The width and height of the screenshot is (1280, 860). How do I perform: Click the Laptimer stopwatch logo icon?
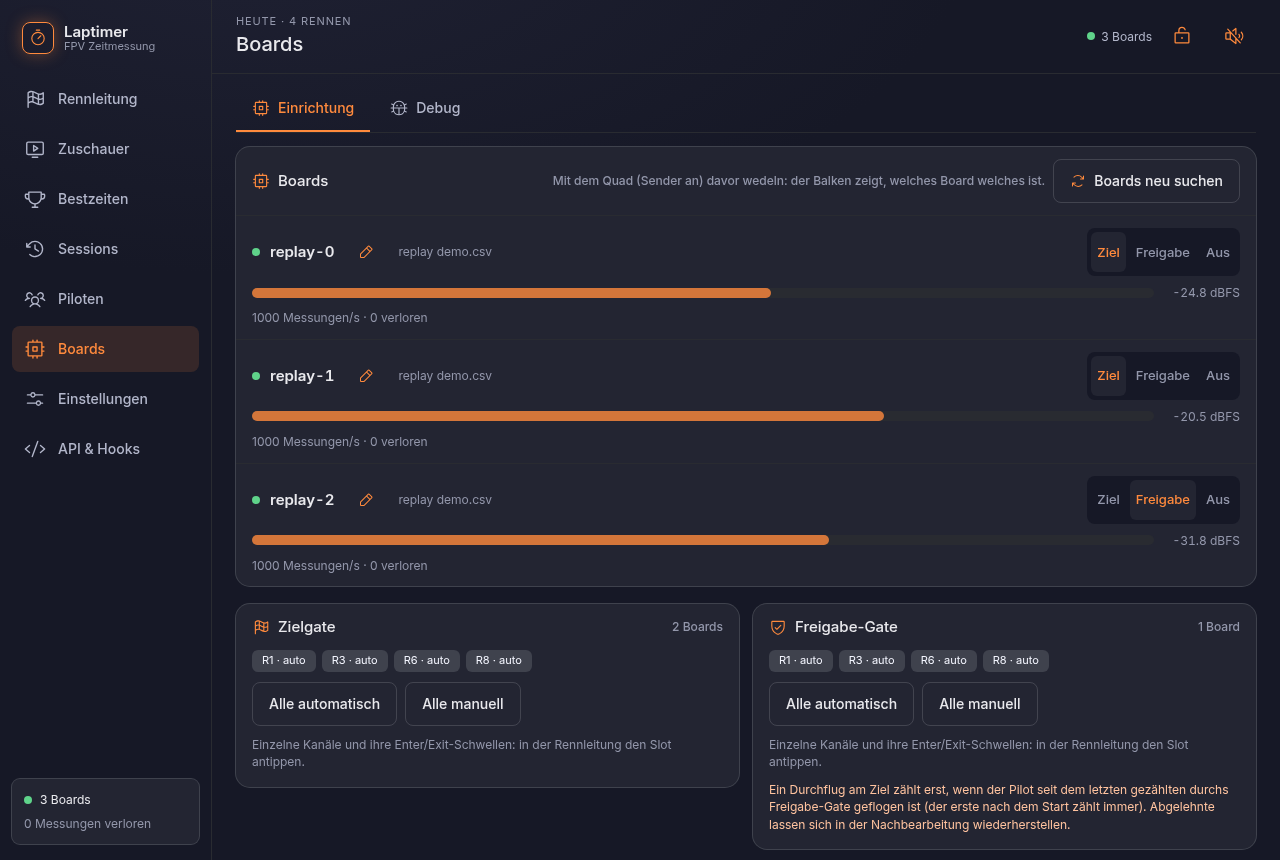(x=38, y=38)
